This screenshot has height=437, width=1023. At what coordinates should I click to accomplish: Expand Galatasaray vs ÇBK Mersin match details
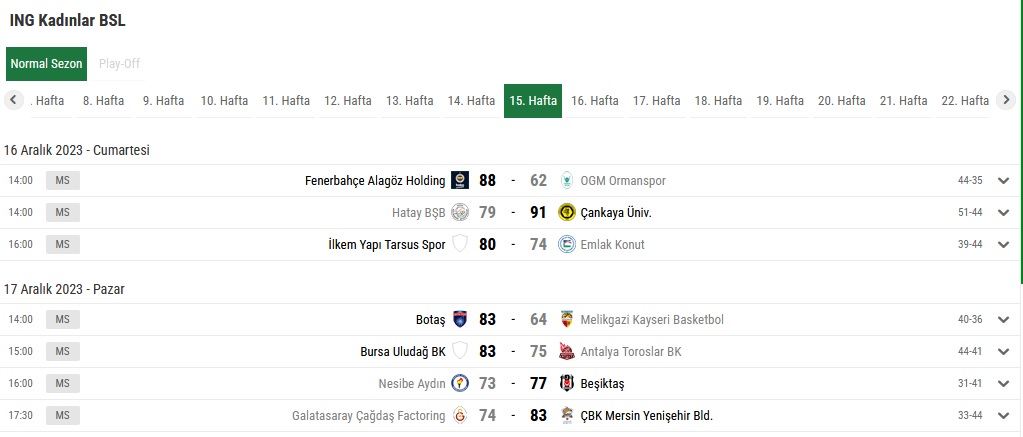pos(1004,416)
